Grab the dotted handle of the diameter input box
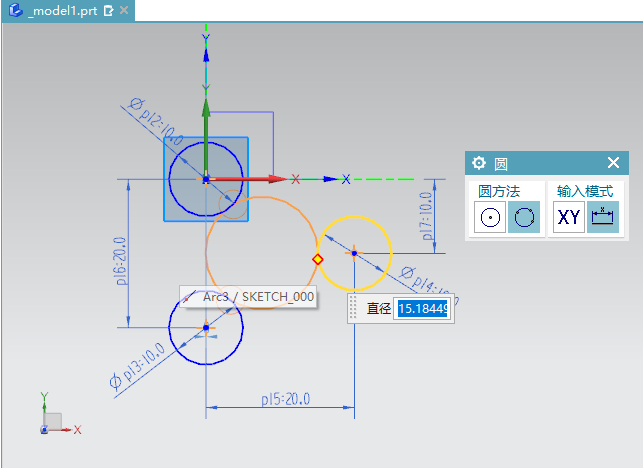The image size is (643, 468). pos(353,308)
